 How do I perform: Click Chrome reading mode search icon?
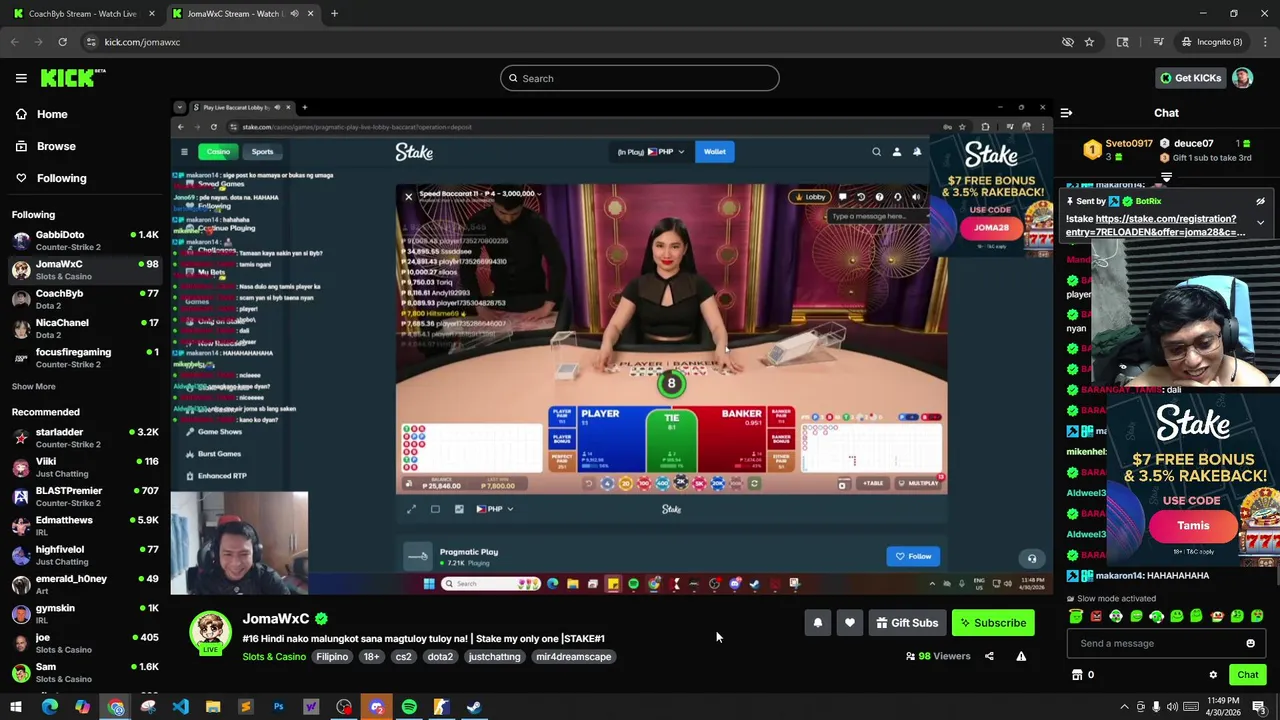1123,42
